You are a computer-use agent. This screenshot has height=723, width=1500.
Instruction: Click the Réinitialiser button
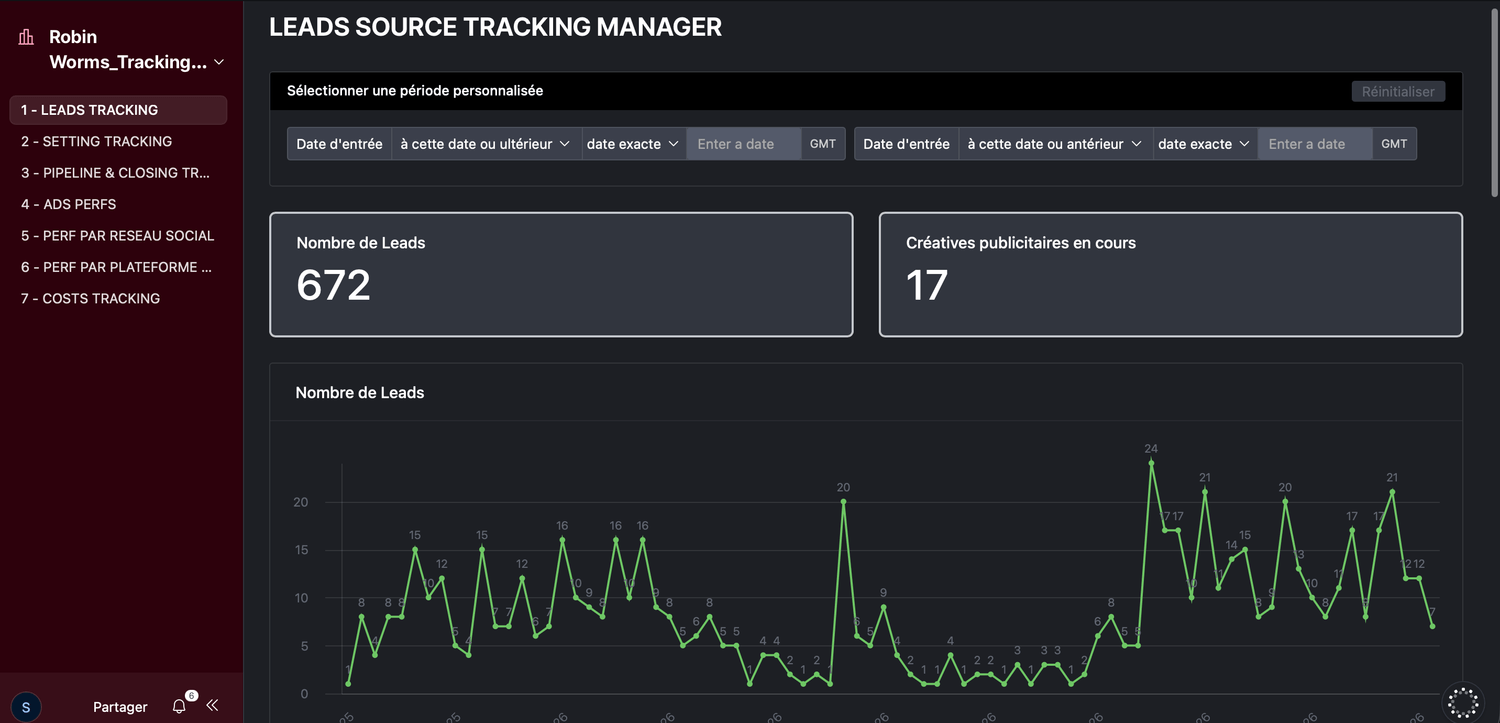[x=1398, y=91]
